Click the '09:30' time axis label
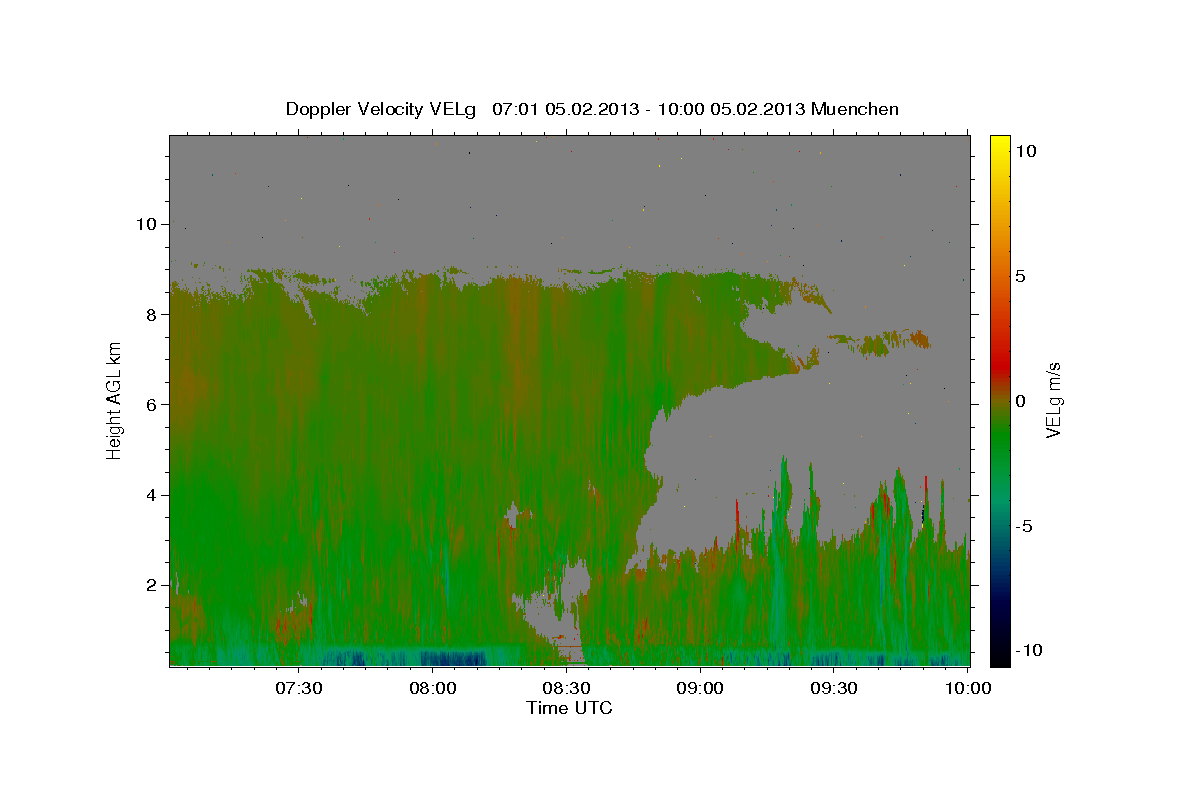The height and width of the screenshot is (800, 1200). click(834, 688)
